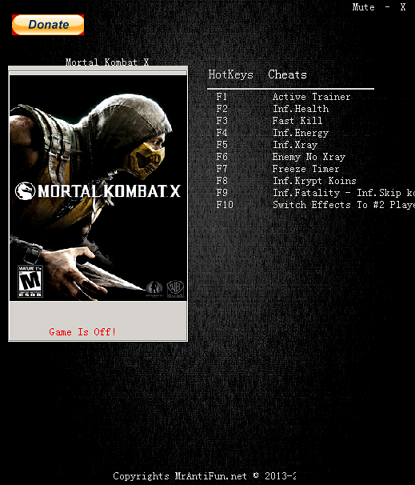415x485 pixels.
Task: Click the Fast Kill cheat entry
Action: 297,121
